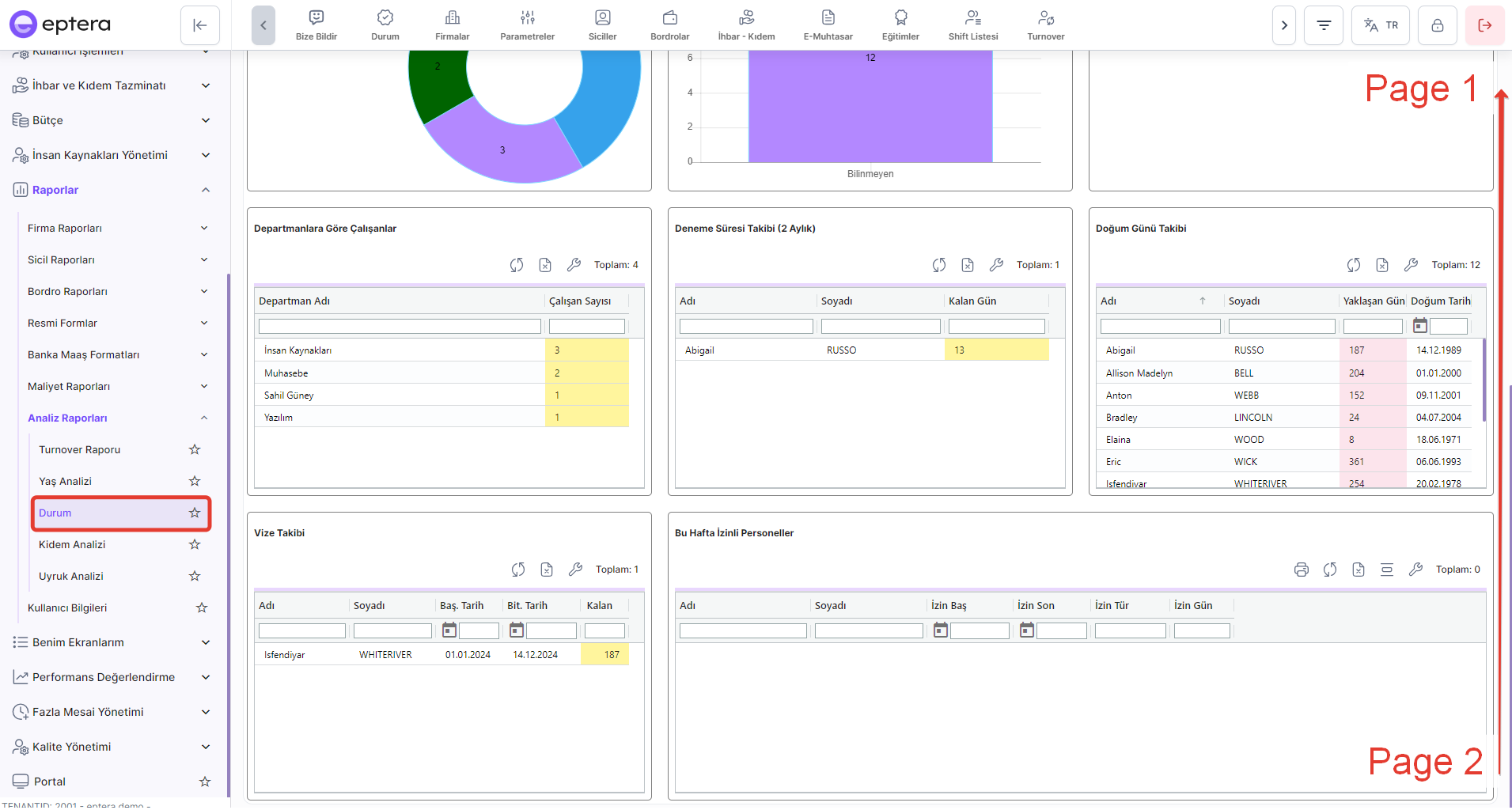This screenshot has height=810, width=1512.
Task: Click the Departman Adı filter input field
Action: (x=400, y=327)
